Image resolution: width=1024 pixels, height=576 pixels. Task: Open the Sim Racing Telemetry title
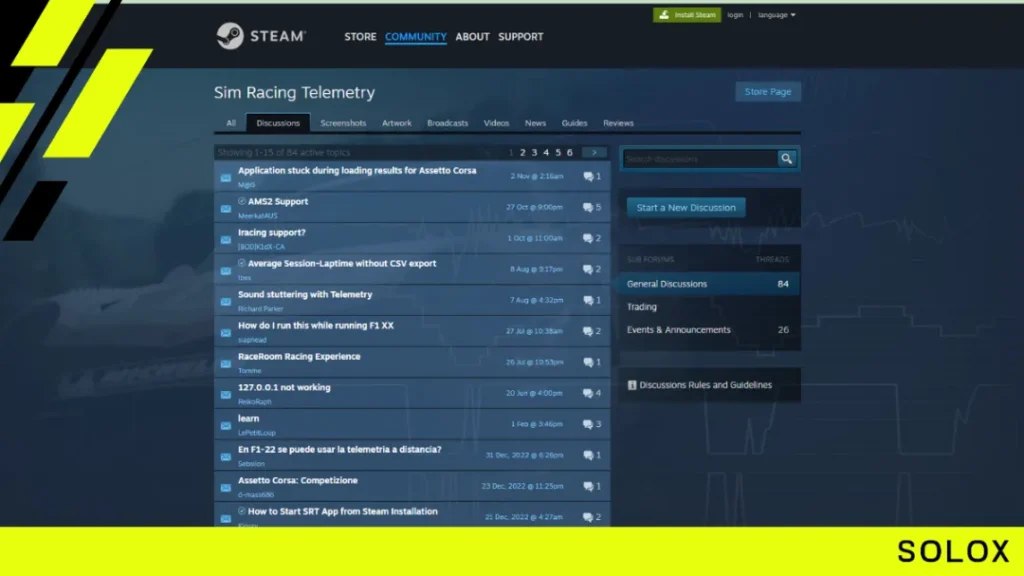coord(295,92)
